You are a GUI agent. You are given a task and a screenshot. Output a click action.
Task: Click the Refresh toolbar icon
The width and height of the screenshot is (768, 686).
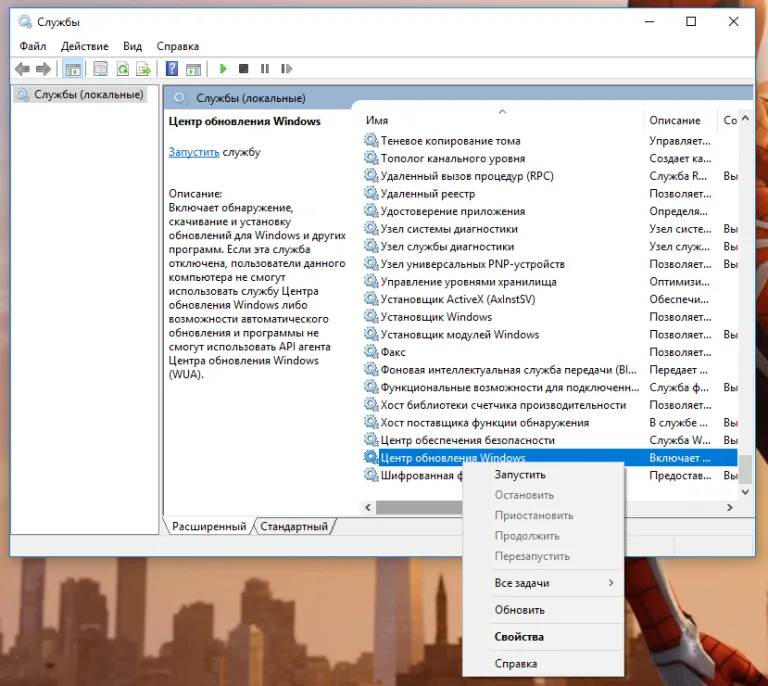point(122,69)
